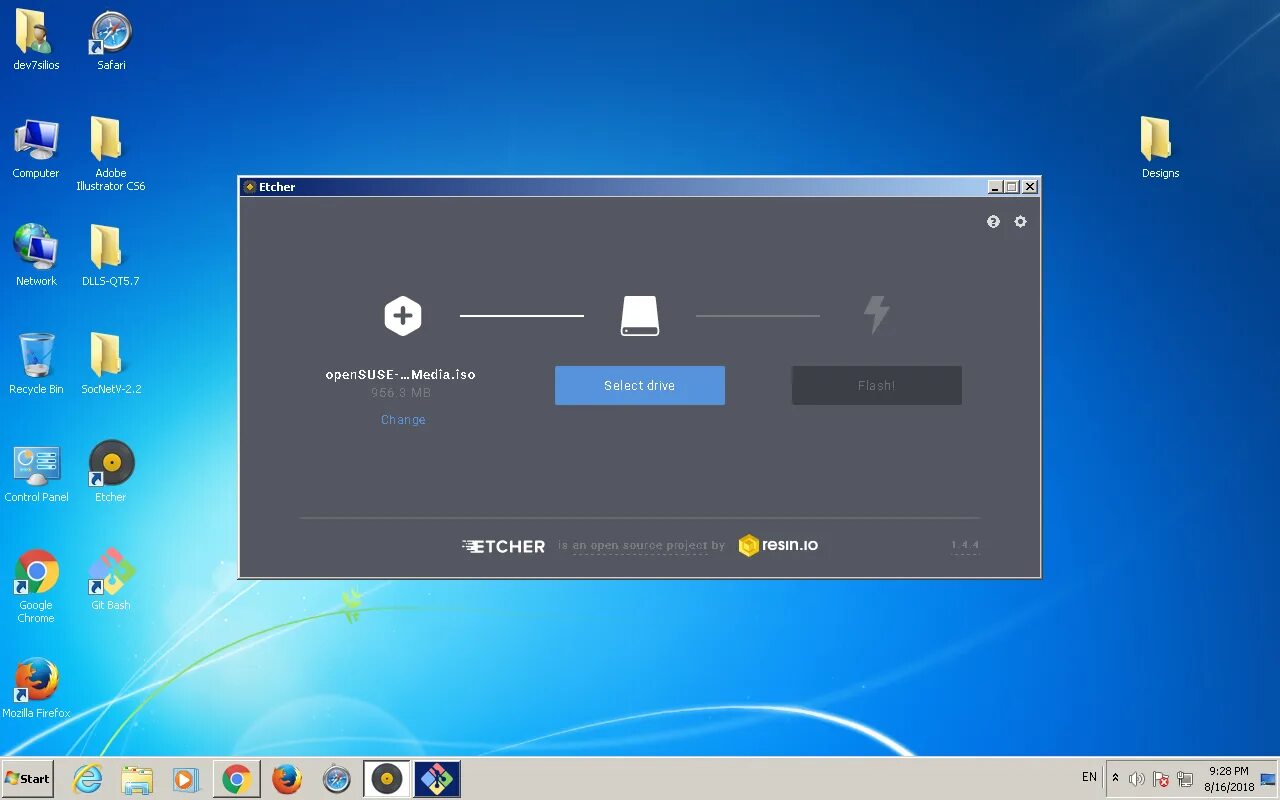Open the Windows Start menu
The width and height of the screenshot is (1280, 800).
[x=27, y=778]
